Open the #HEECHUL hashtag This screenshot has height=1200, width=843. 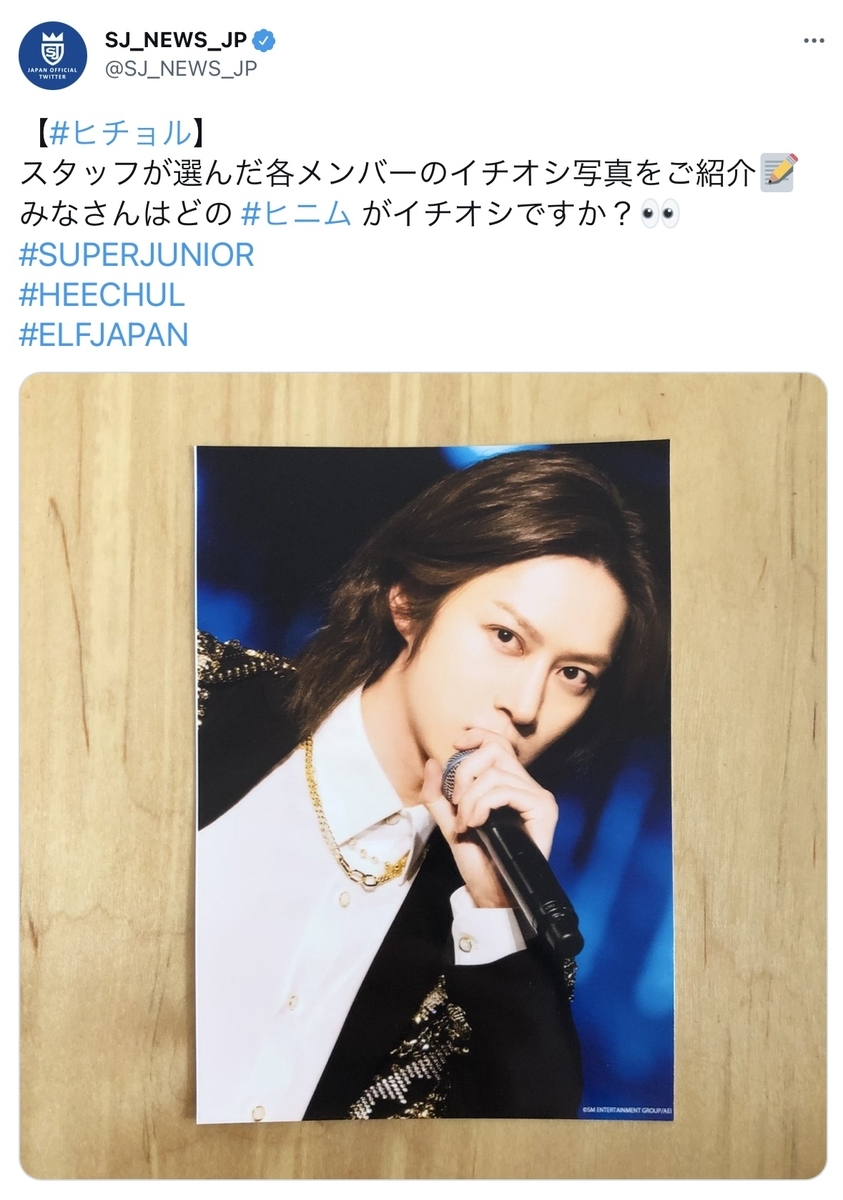click(102, 295)
